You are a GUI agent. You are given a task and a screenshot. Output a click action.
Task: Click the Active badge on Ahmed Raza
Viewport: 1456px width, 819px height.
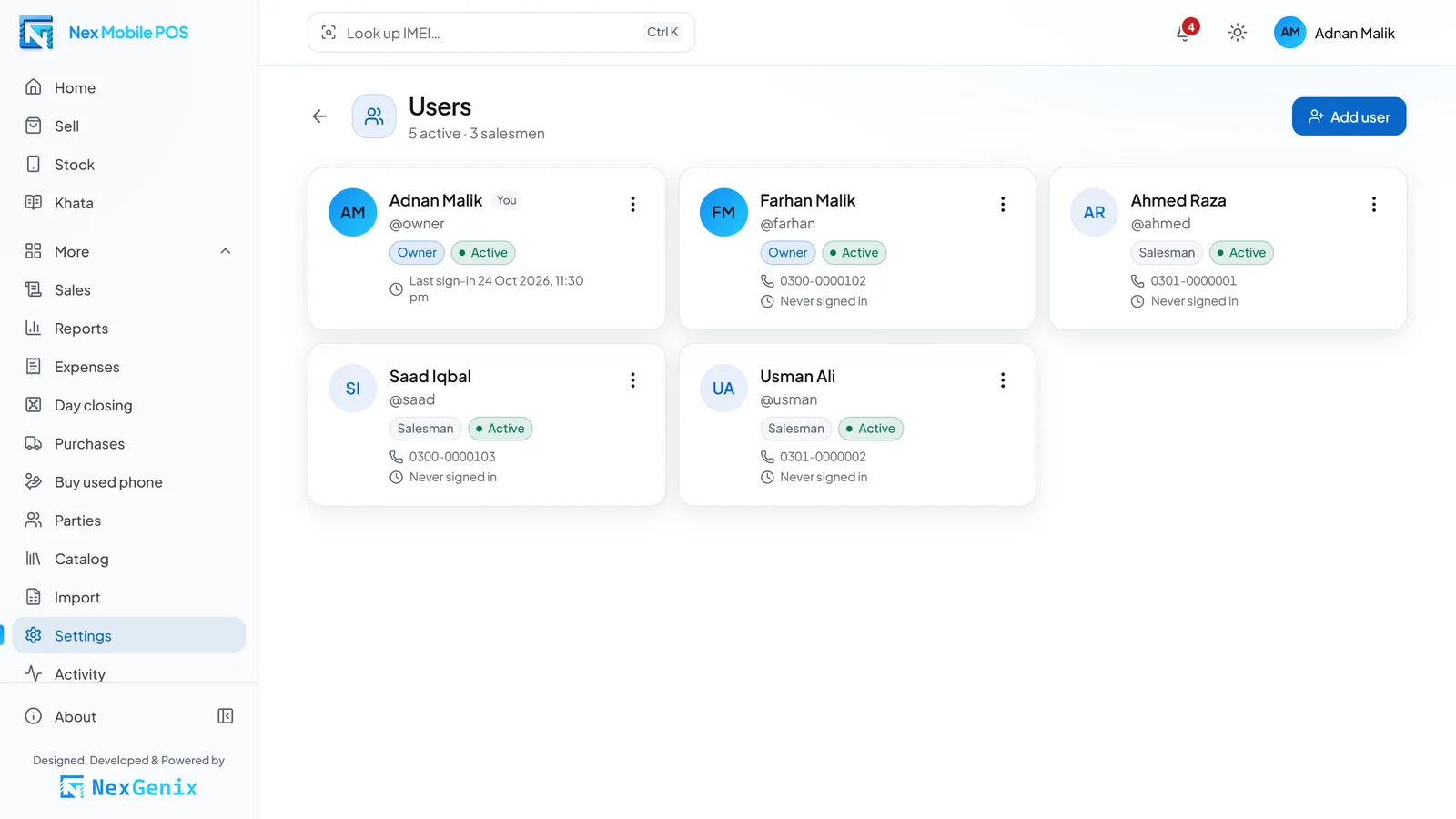tap(1241, 253)
